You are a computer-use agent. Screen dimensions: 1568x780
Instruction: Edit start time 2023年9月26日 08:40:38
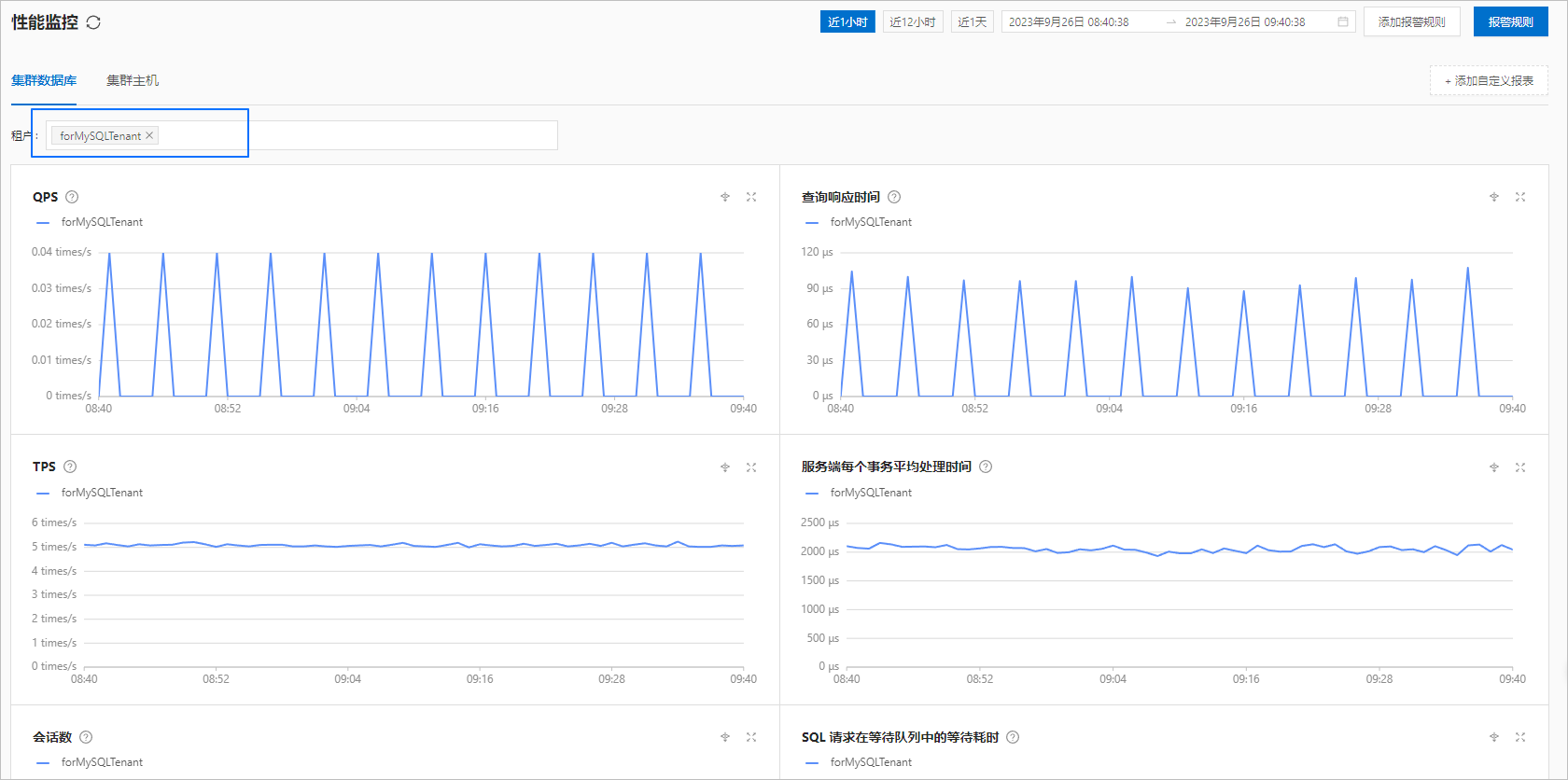1069,21
